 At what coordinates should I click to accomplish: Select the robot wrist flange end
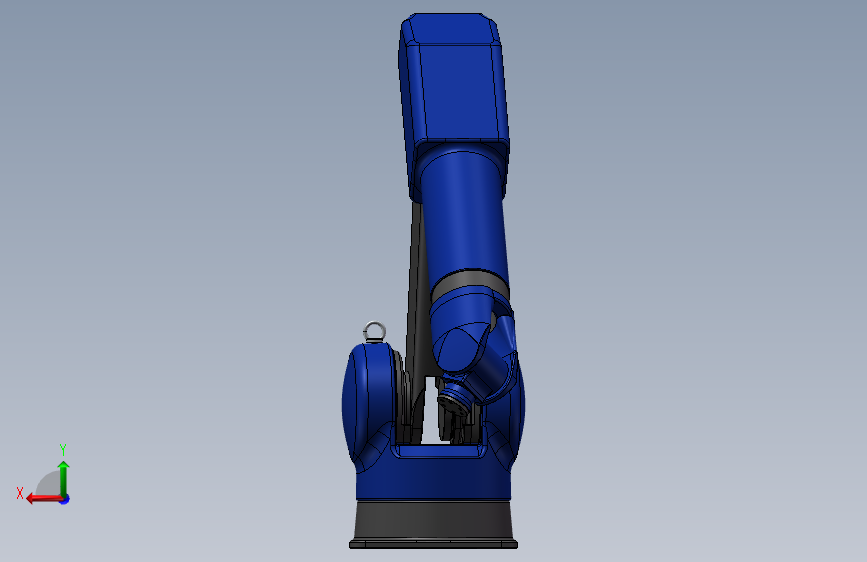tap(453, 404)
